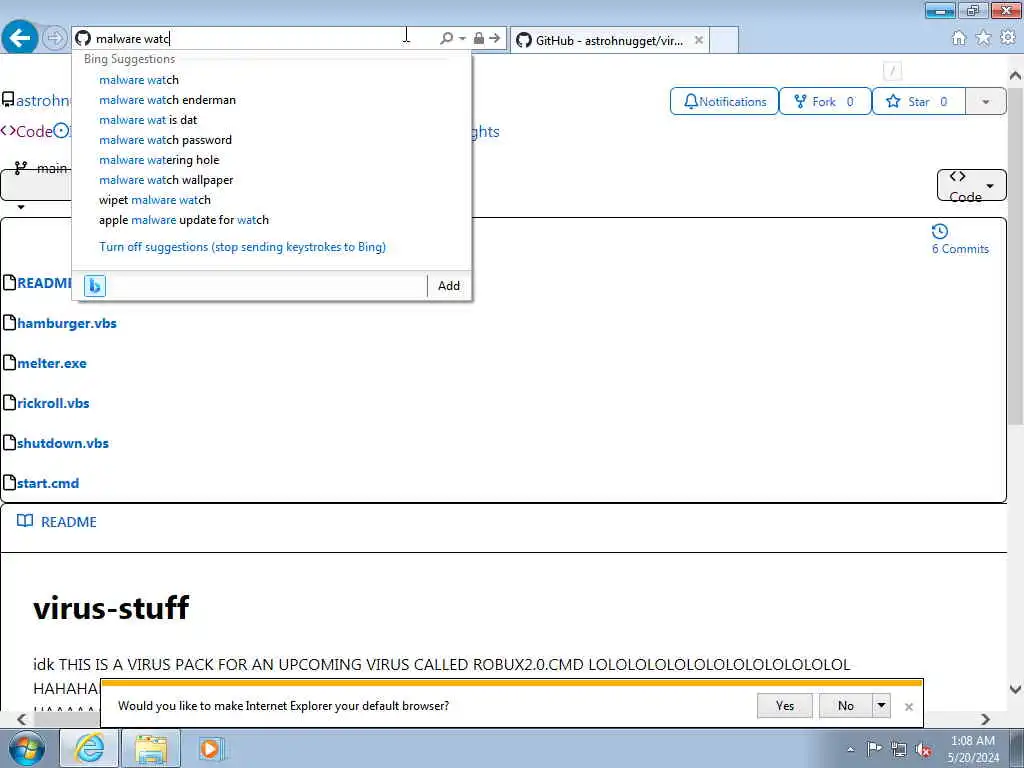The height and width of the screenshot is (768, 1024).
Task: Star the repository
Action: pyautogui.click(x=918, y=102)
